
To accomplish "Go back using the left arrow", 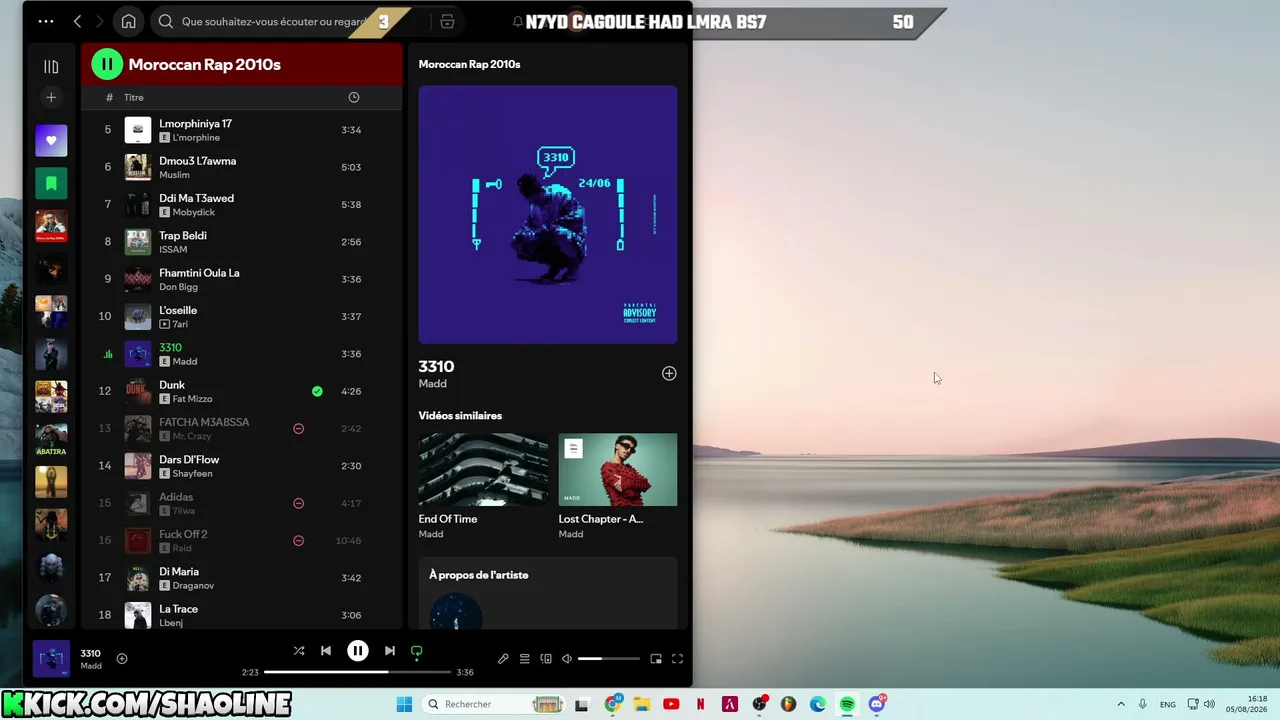I will click(x=77, y=21).
